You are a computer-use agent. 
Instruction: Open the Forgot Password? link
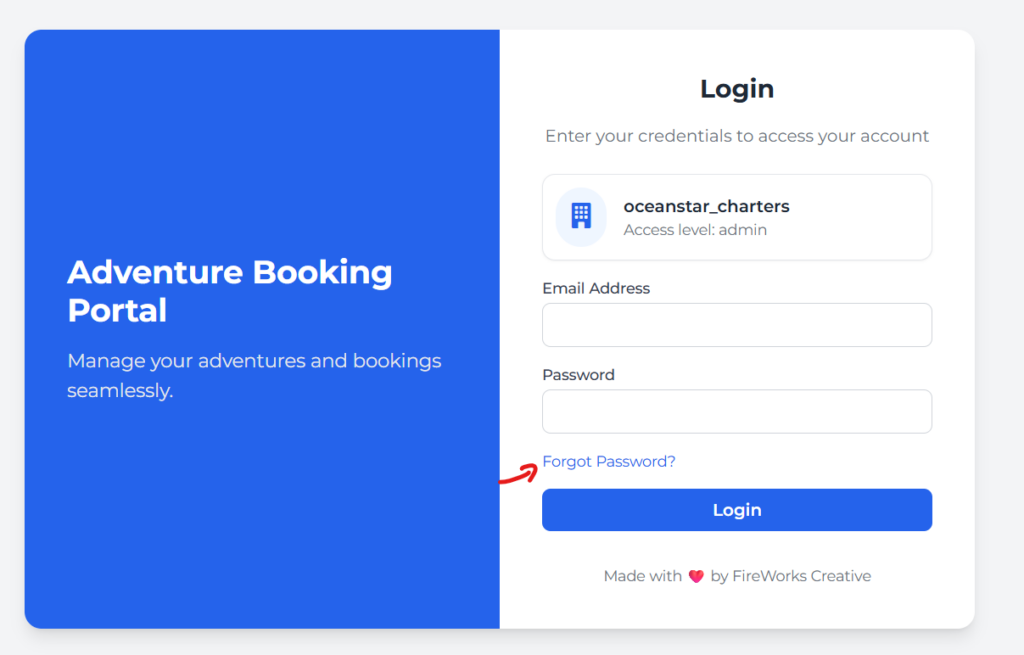click(609, 461)
